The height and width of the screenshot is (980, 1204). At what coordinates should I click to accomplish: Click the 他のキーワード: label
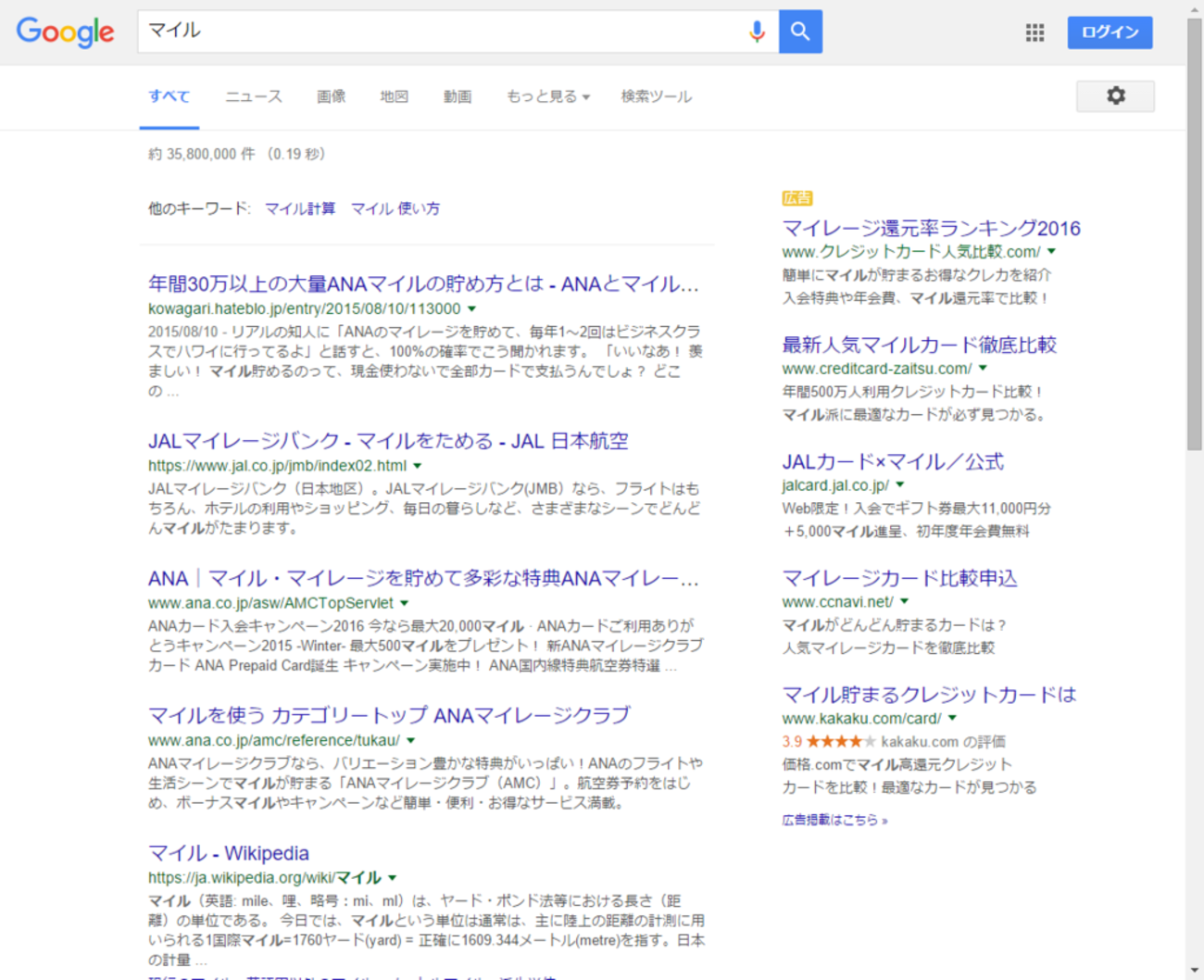point(199,208)
